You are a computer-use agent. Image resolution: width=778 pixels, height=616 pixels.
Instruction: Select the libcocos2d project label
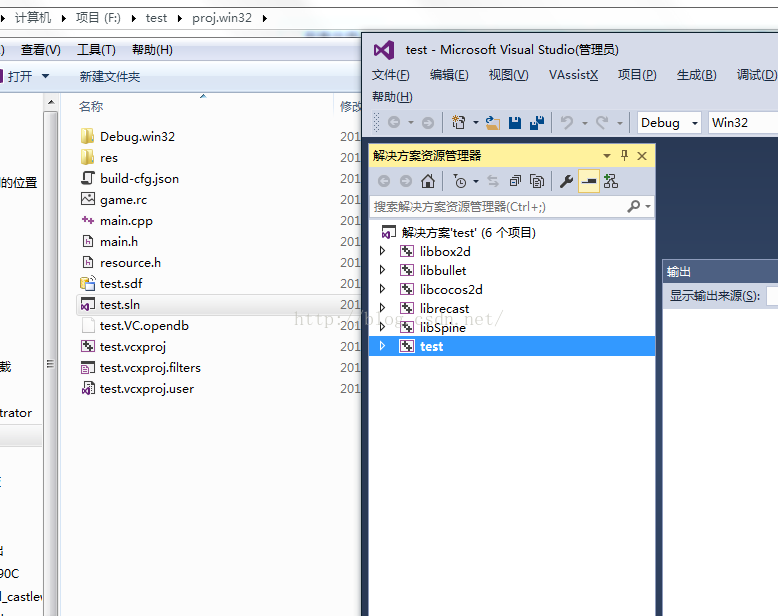point(451,289)
